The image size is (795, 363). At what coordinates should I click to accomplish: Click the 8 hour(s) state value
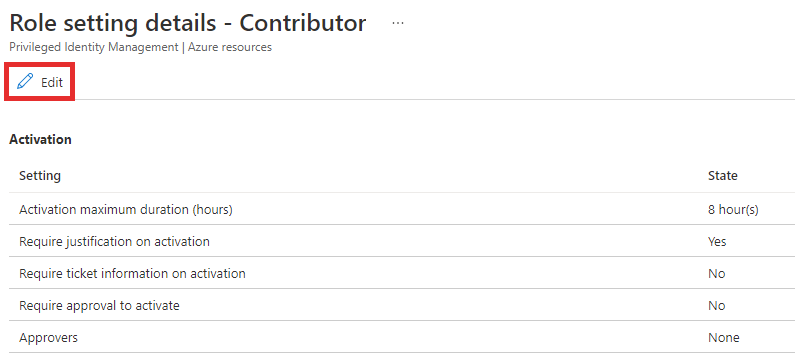733,209
